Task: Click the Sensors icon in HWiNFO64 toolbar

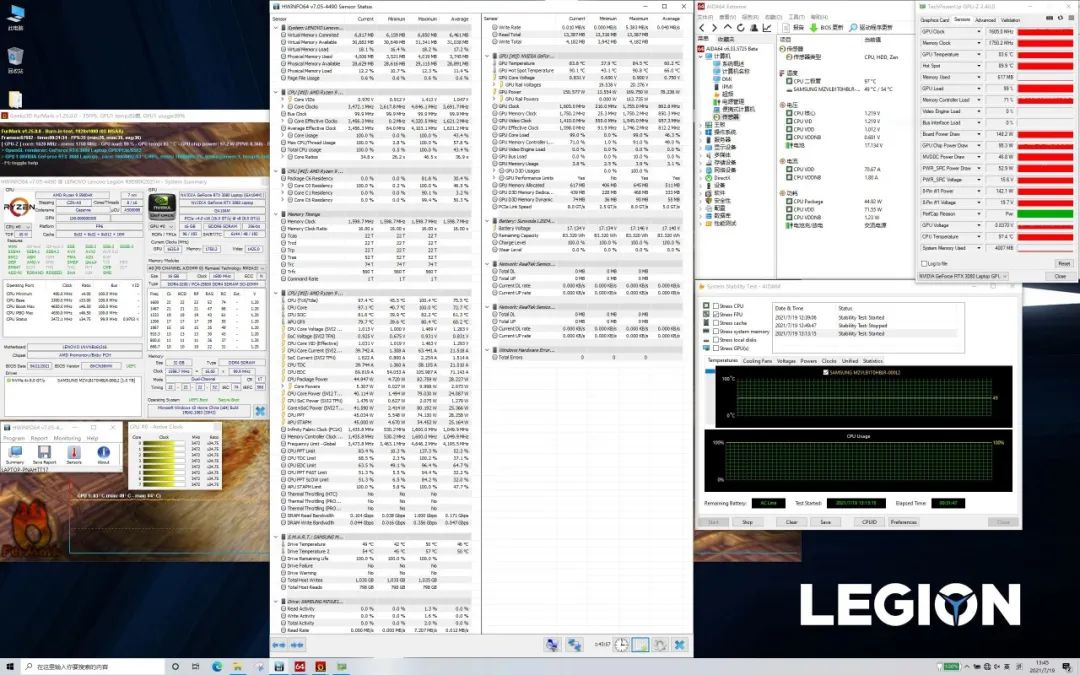Action: (73, 452)
